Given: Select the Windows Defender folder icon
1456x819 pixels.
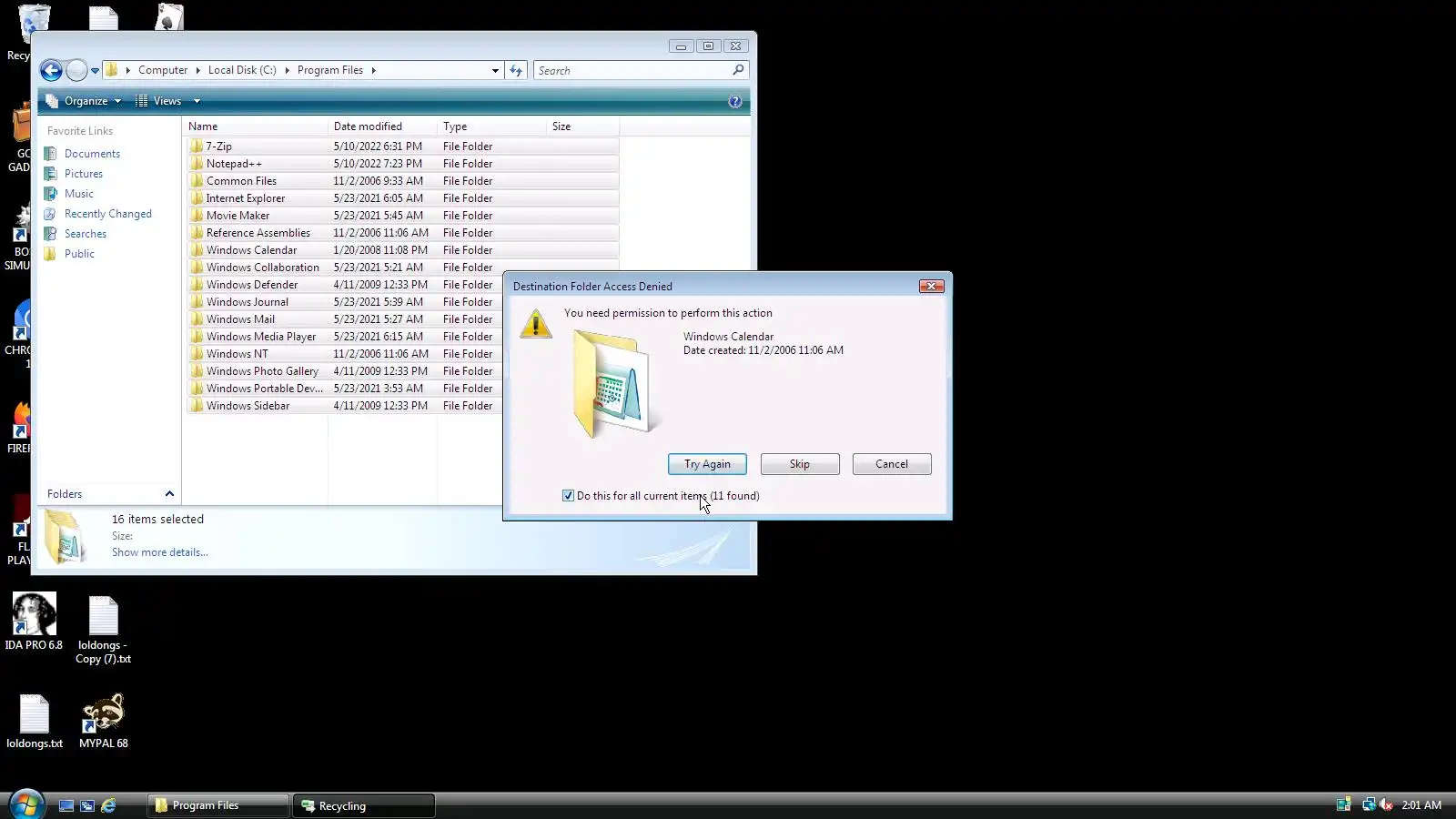Looking at the screenshot, I should (197, 285).
